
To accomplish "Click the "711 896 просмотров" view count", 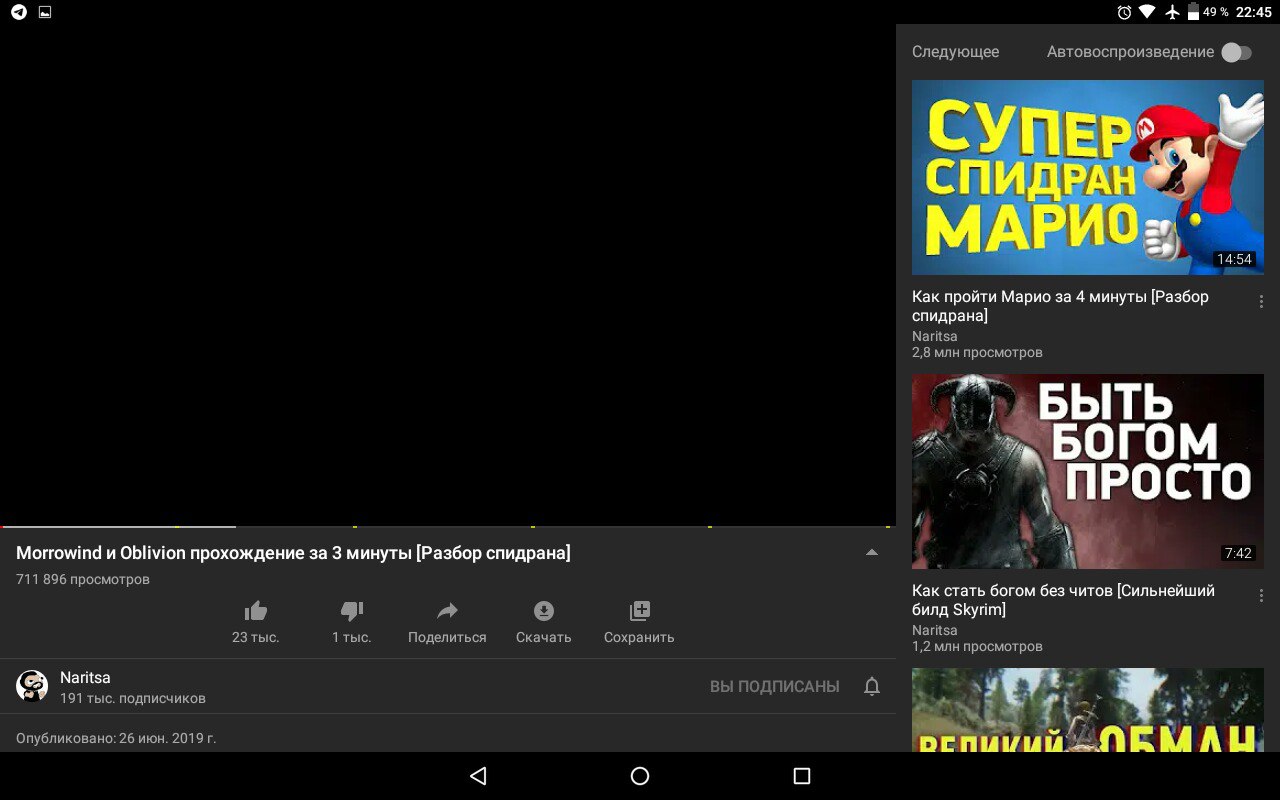I will coord(83,579).
